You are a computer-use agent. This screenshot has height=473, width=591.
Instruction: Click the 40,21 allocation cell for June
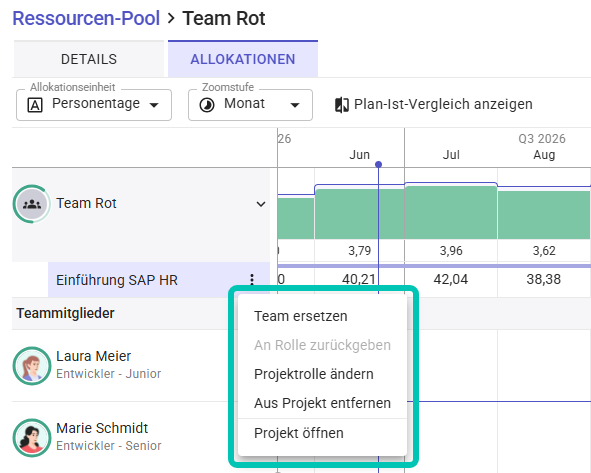point(359,279)
